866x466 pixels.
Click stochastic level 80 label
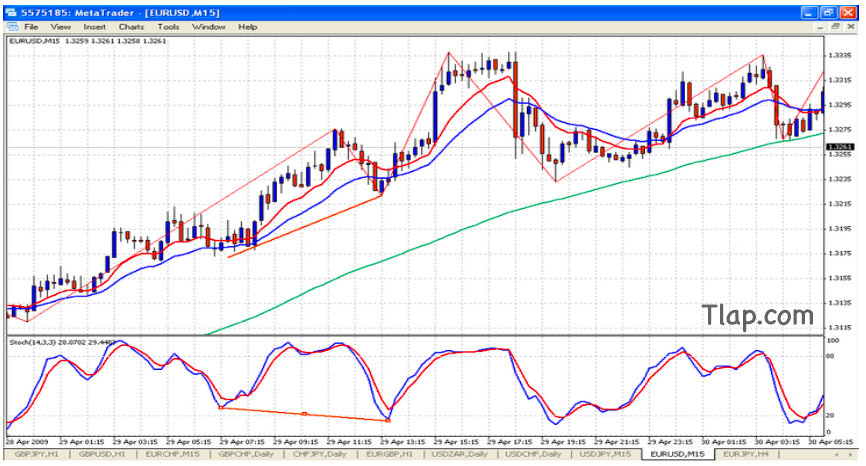click(830, 356)
